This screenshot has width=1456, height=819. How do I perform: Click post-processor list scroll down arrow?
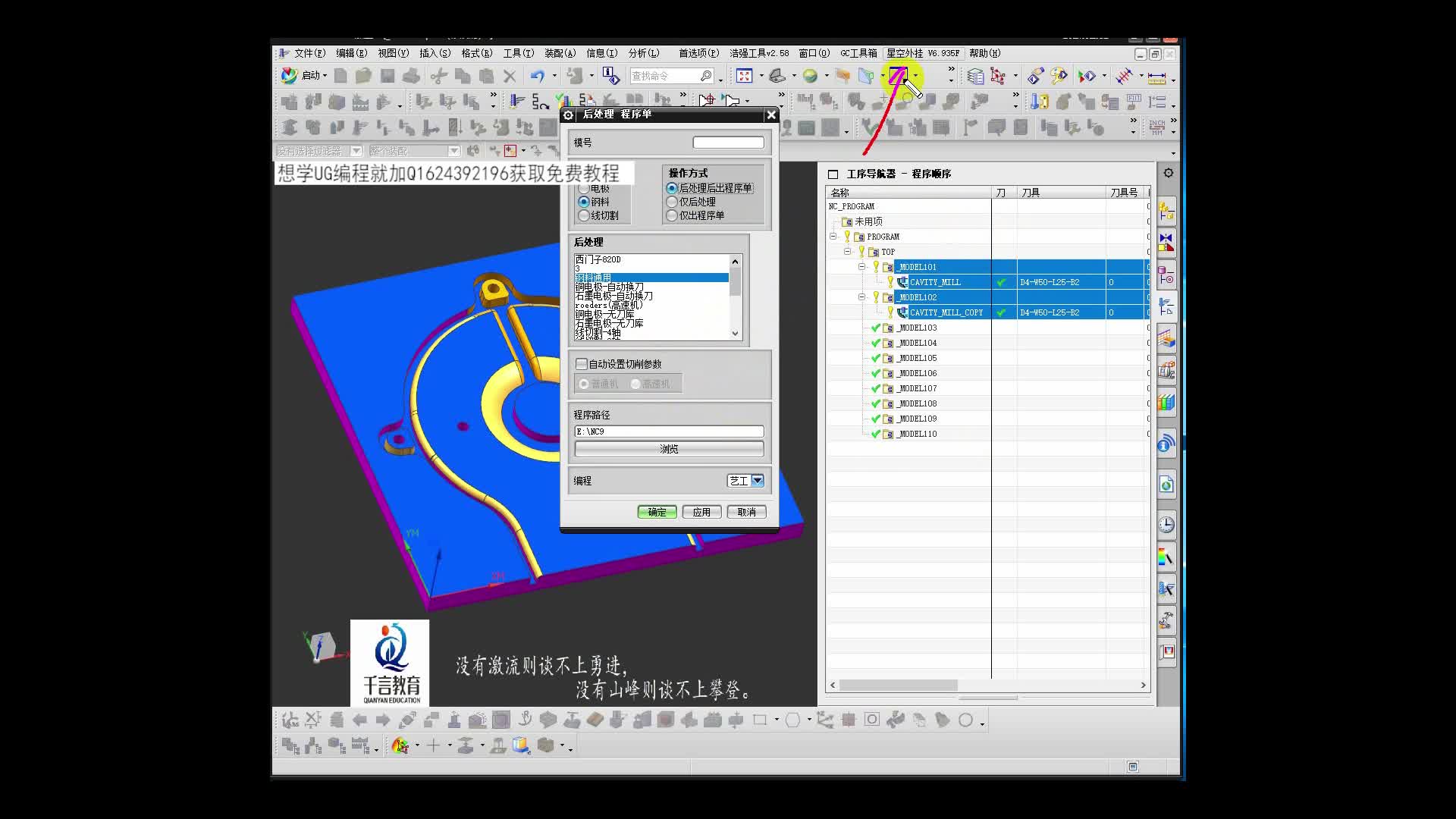pos(735,333)
